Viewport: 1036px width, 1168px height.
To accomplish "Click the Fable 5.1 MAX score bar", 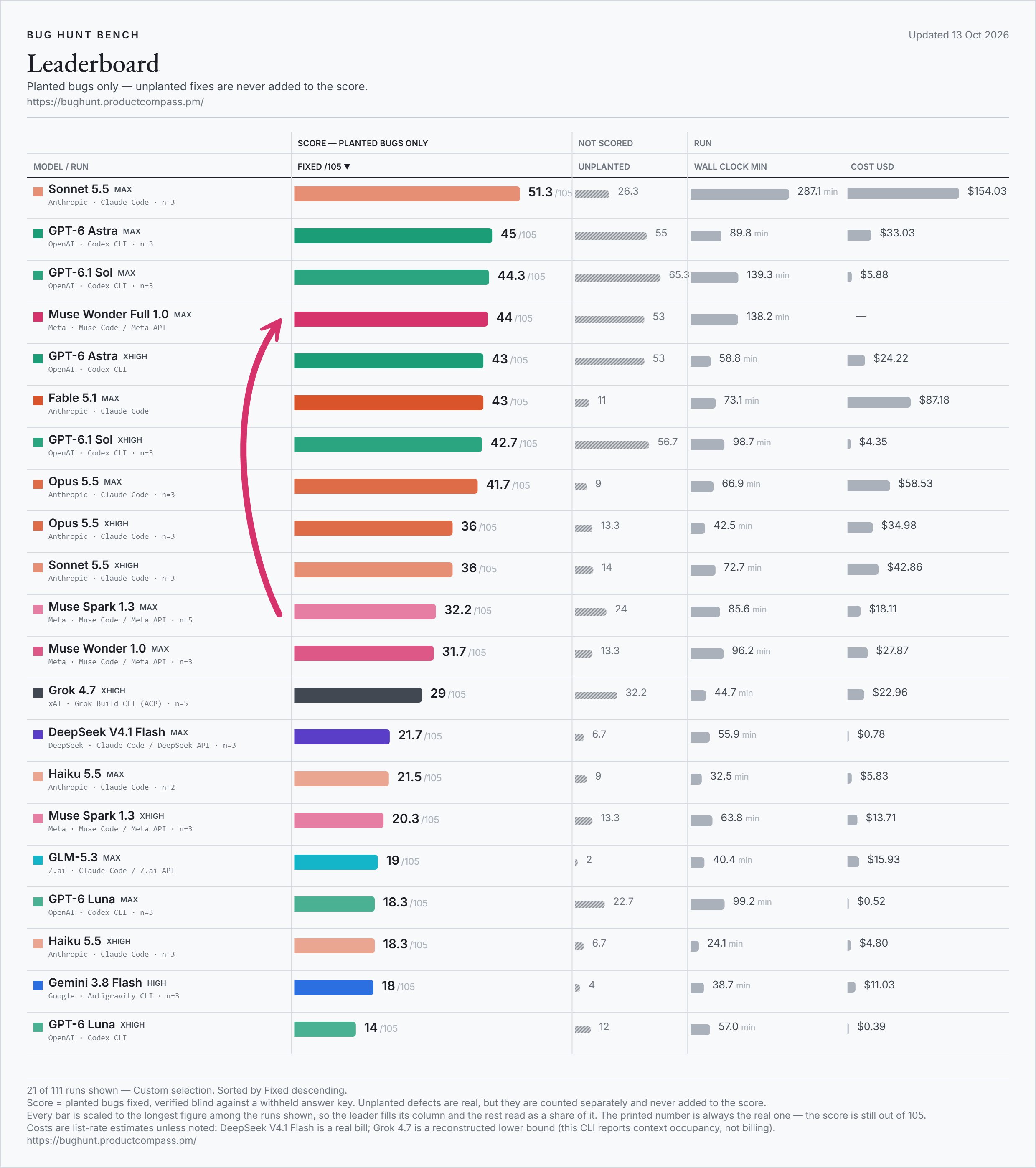I will point(388,403).
